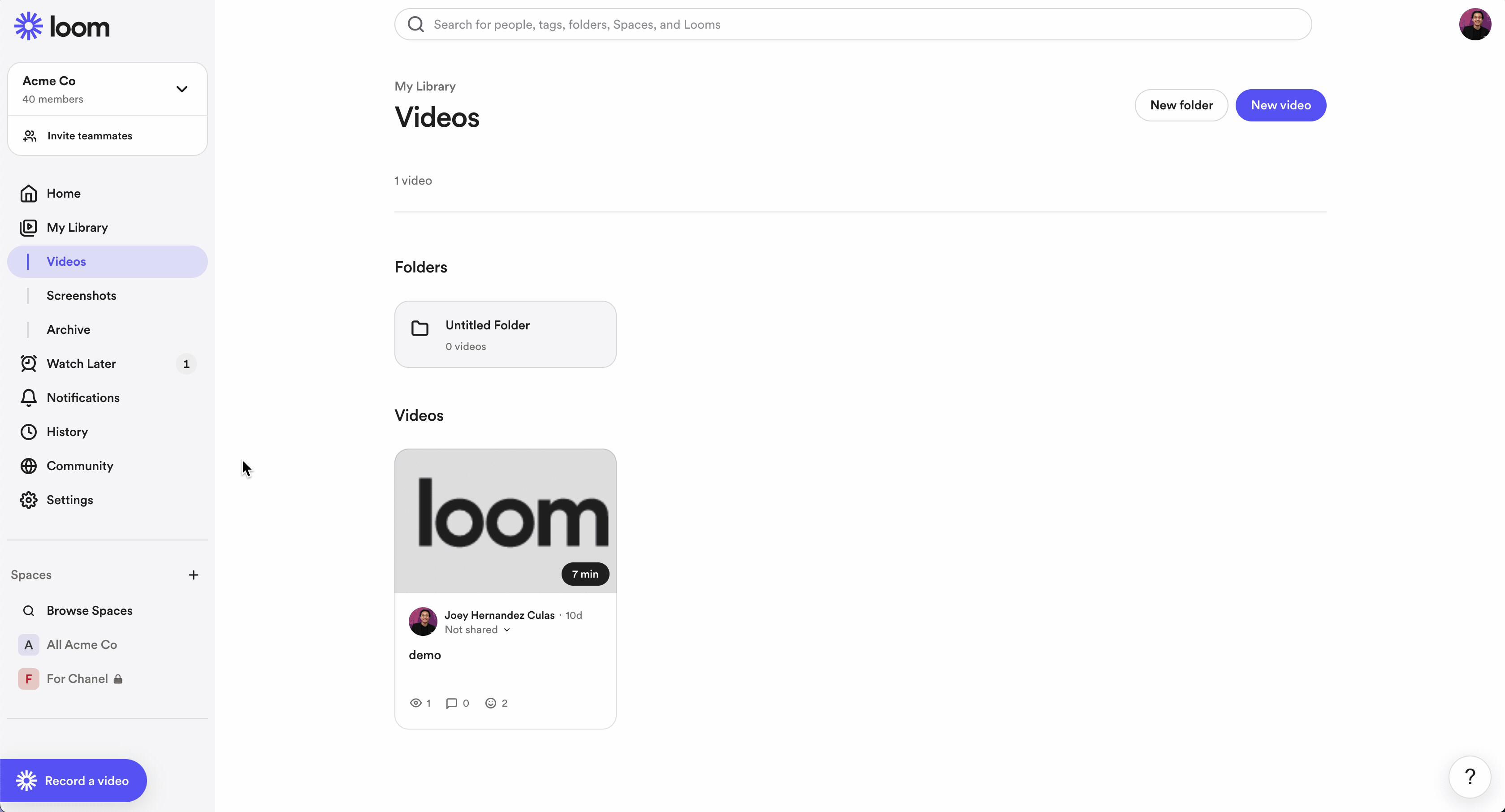Focus the search field for Looms
Image resolution: width=1505 pixels, height=812 pixels.
pos(853,25)
